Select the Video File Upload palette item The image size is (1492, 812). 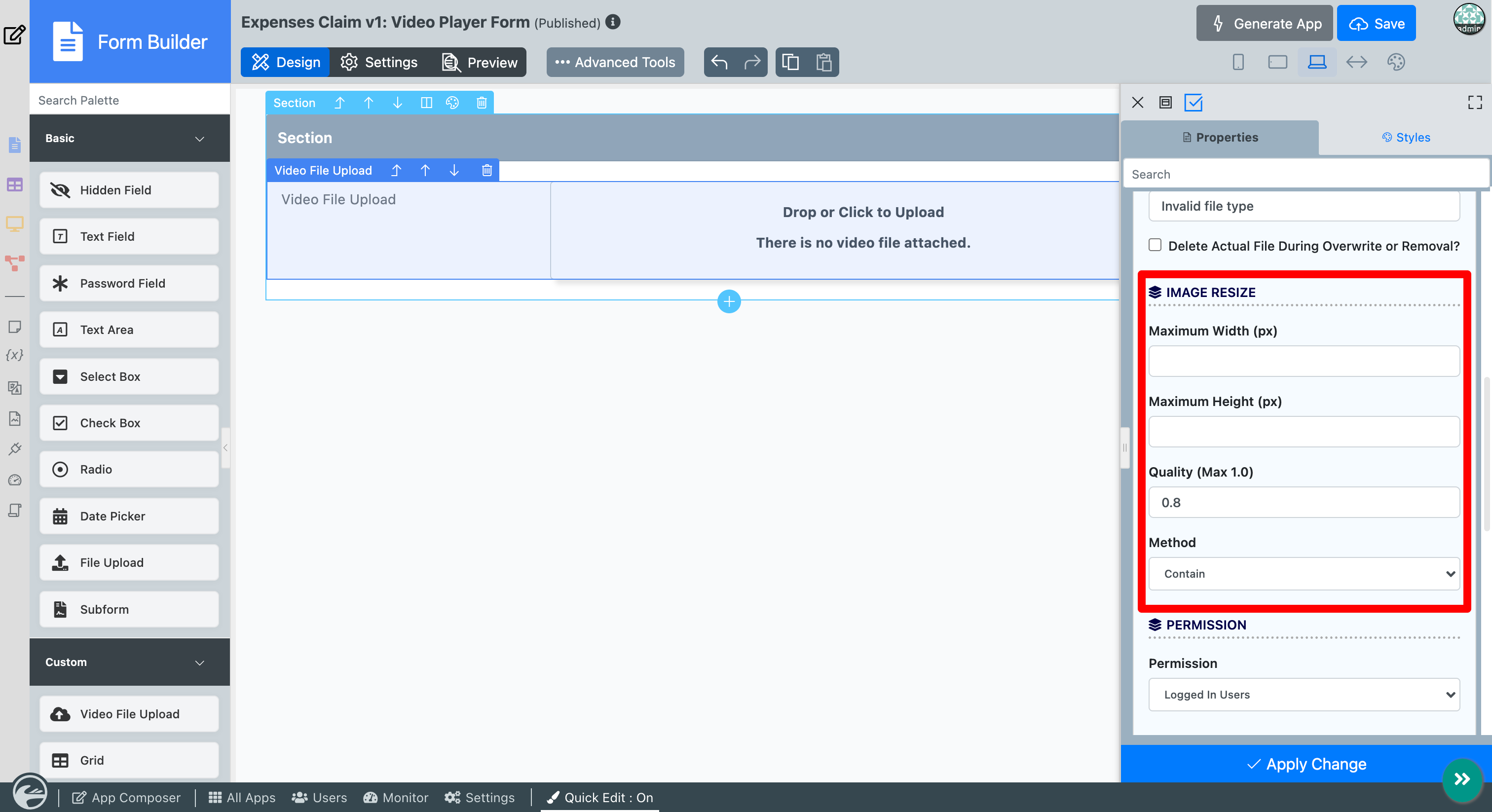[x=129, y=714]
